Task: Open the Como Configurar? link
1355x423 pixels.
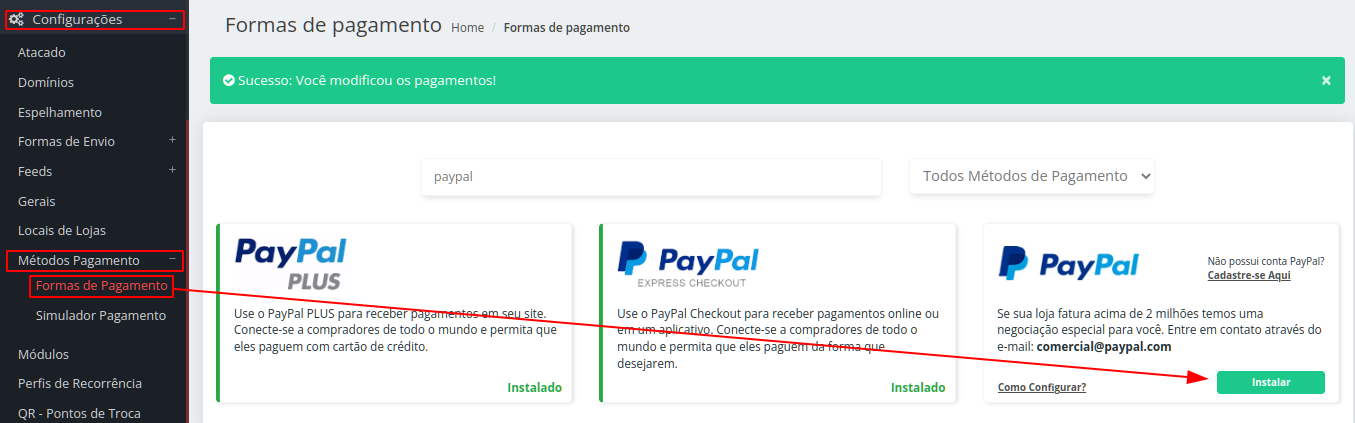Action: [x=1042, y=387]
